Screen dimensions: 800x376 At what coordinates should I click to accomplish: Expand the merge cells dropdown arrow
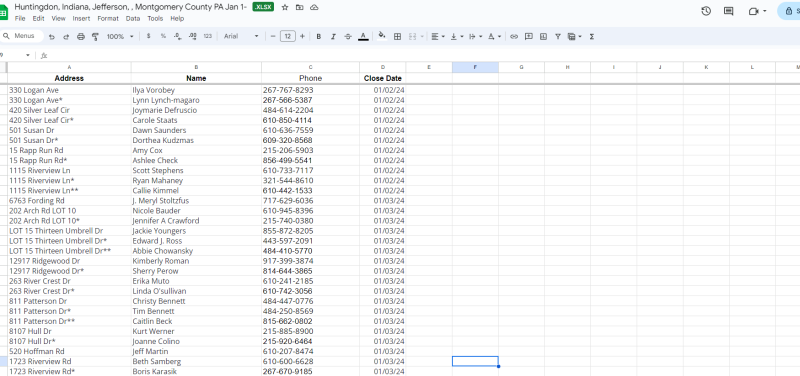pyautogui.click(x=421, y=37)
